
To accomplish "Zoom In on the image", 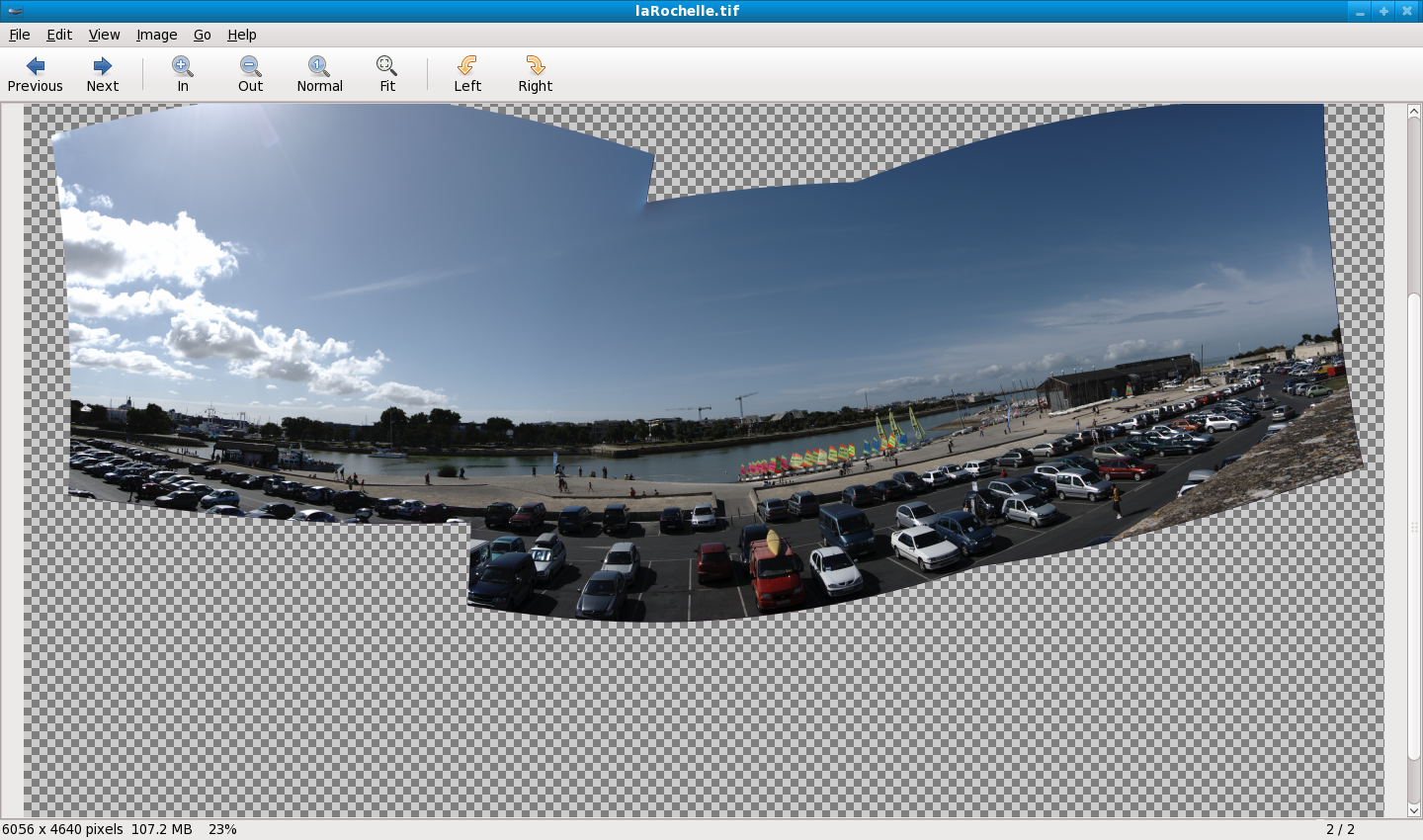I will click(183, 74).
